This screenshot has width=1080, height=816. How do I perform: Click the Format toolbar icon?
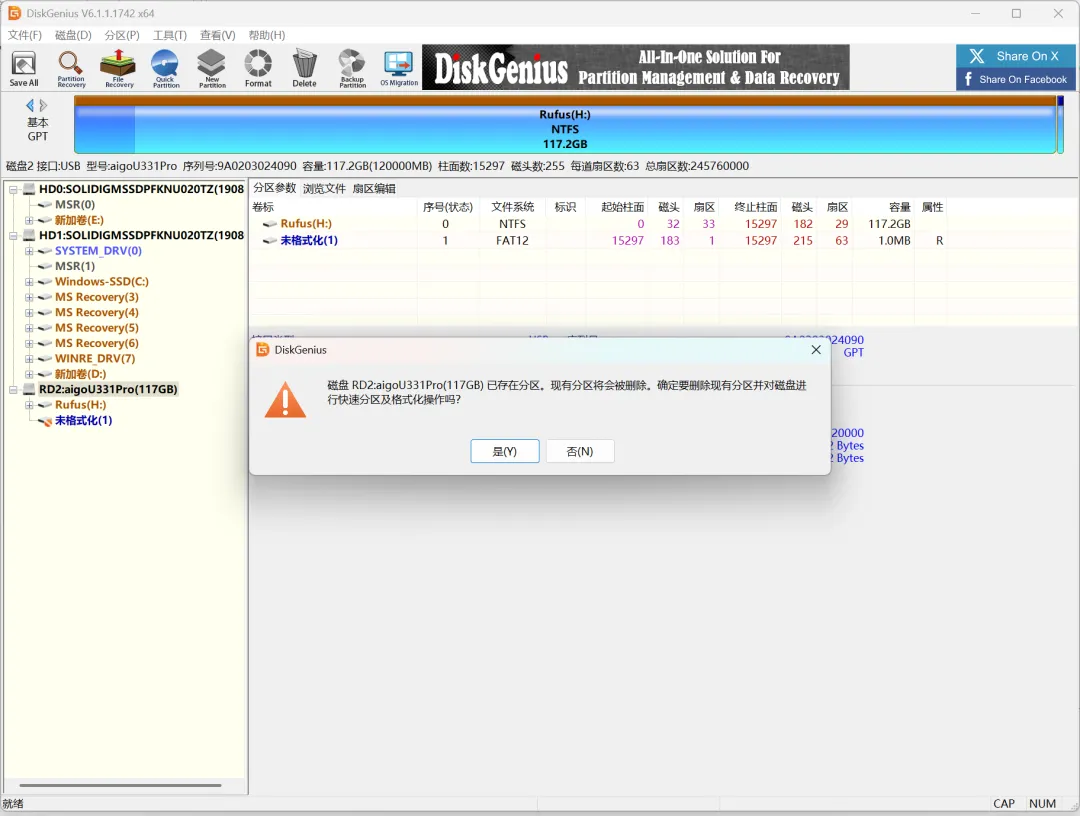[258, 69]
